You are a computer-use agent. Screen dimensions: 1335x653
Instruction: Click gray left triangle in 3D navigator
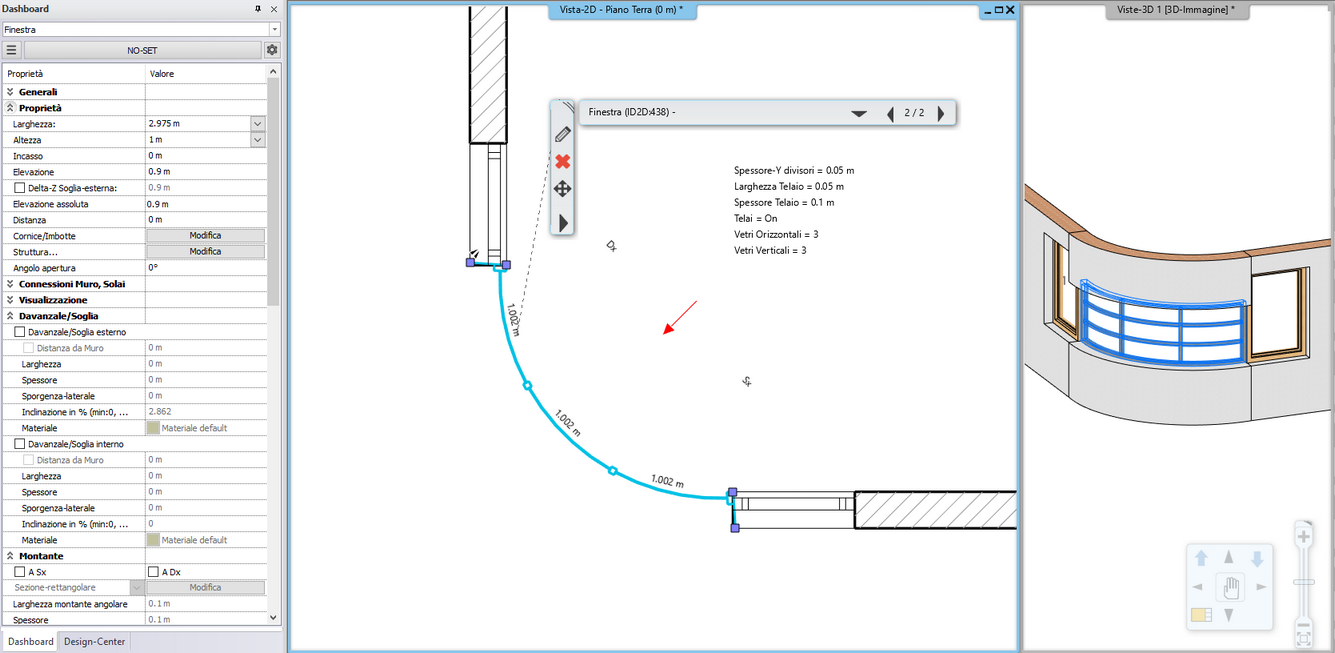pos(1198,587)
